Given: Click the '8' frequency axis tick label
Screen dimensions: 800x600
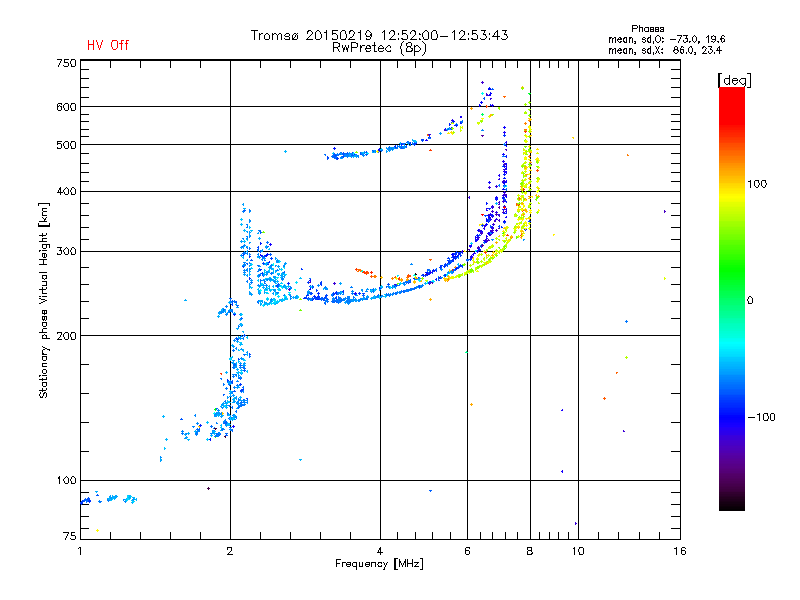Looking at the screenshot, I should coord(530,551).
